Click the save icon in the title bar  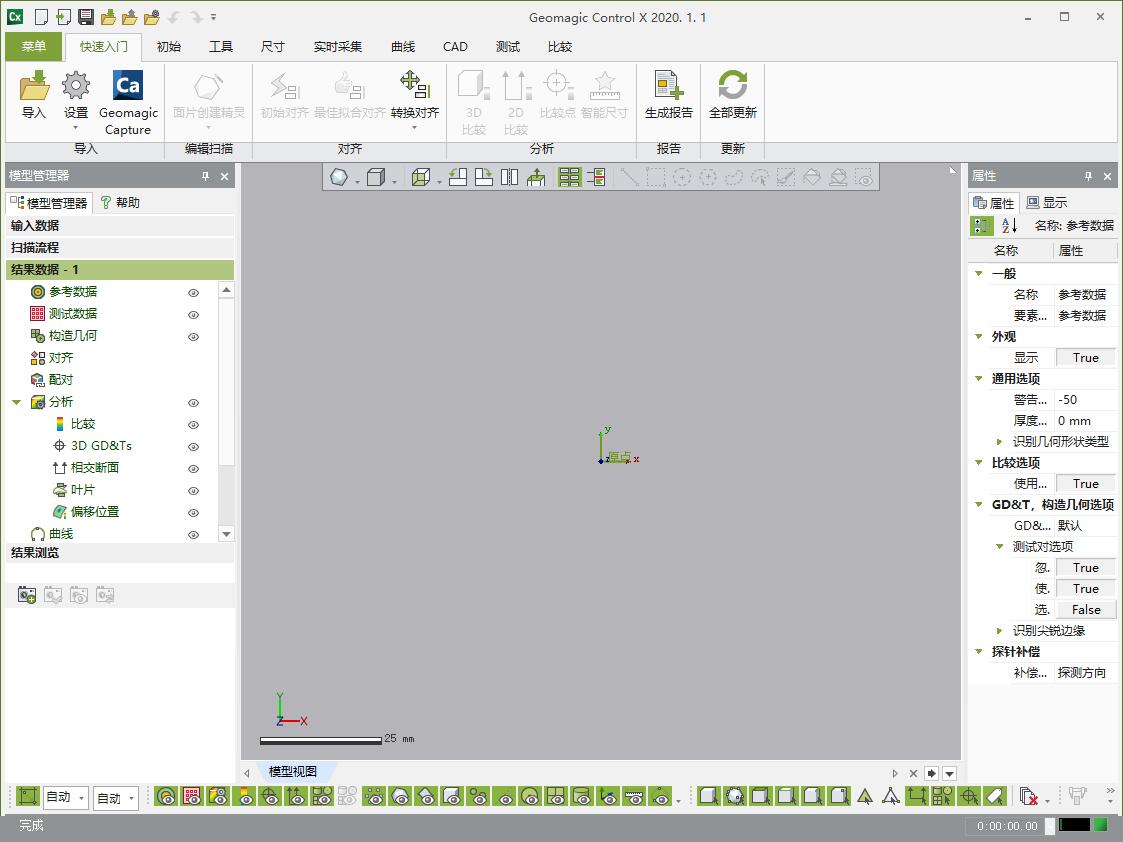point(86,16)
